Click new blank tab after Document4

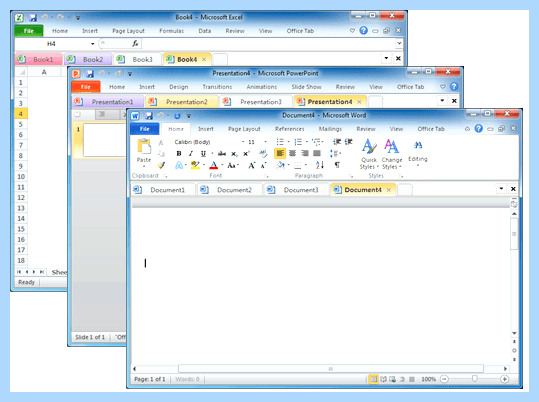(x=405, y=190)
